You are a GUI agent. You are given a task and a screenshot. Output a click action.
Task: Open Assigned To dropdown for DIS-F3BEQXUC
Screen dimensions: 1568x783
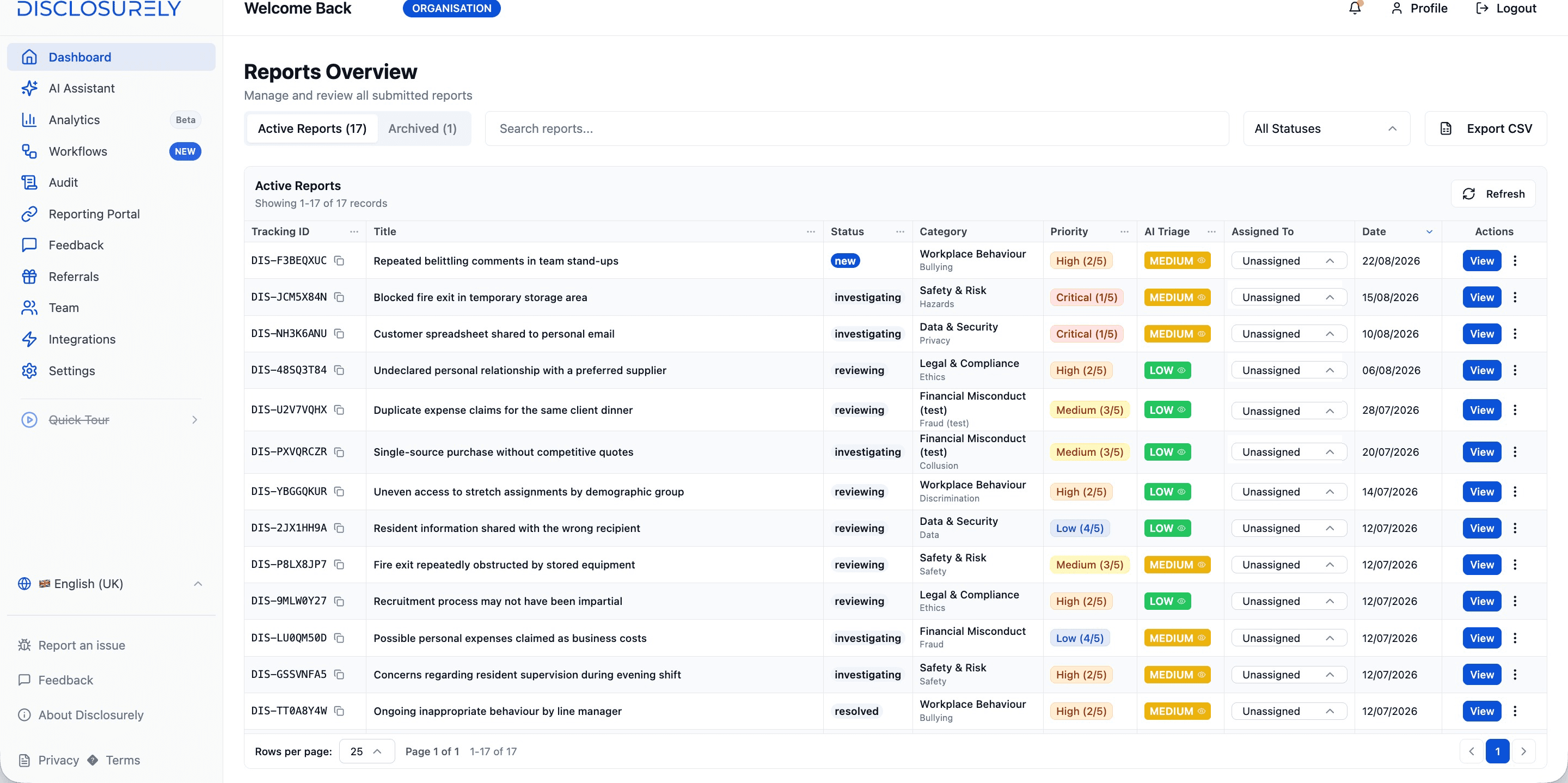coord(1288,261)
